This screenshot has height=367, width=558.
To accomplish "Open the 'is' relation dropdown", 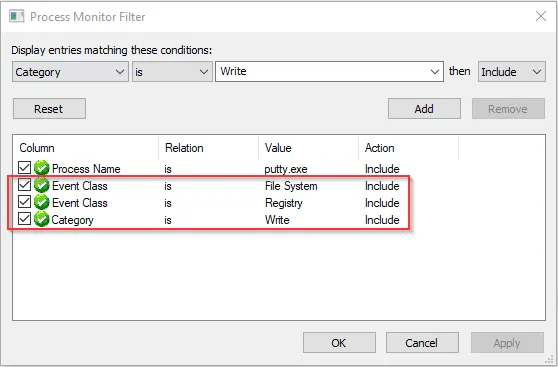I will pyautogui.click(x=172, y=72).
